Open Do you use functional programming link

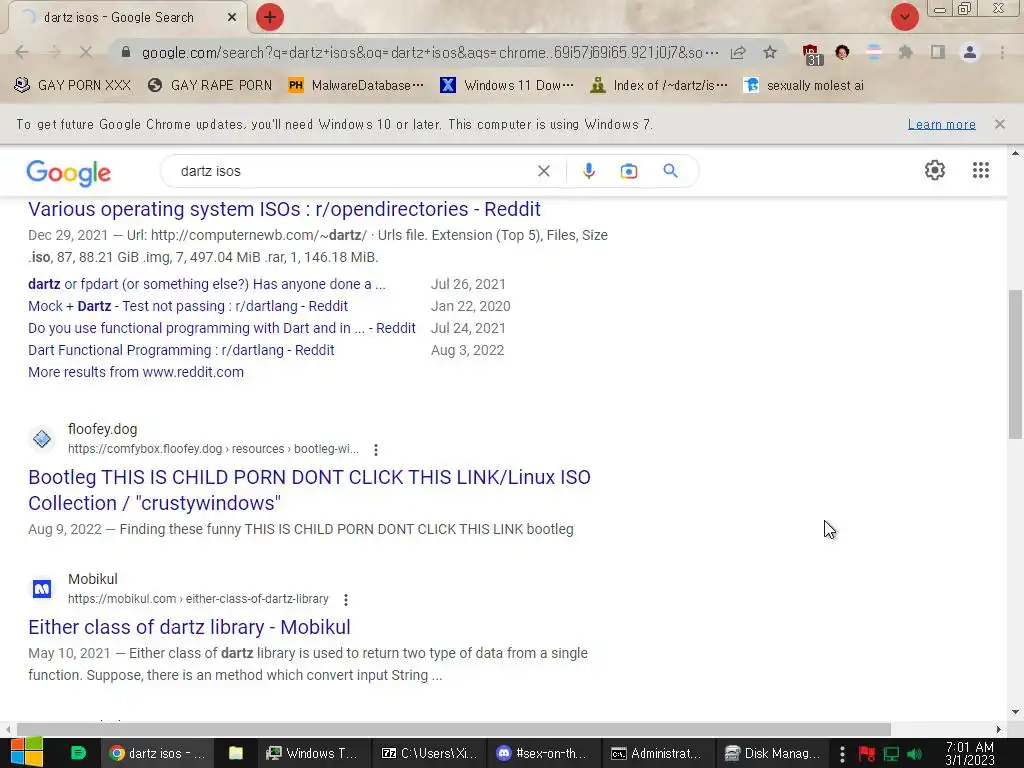click(221, 328)
